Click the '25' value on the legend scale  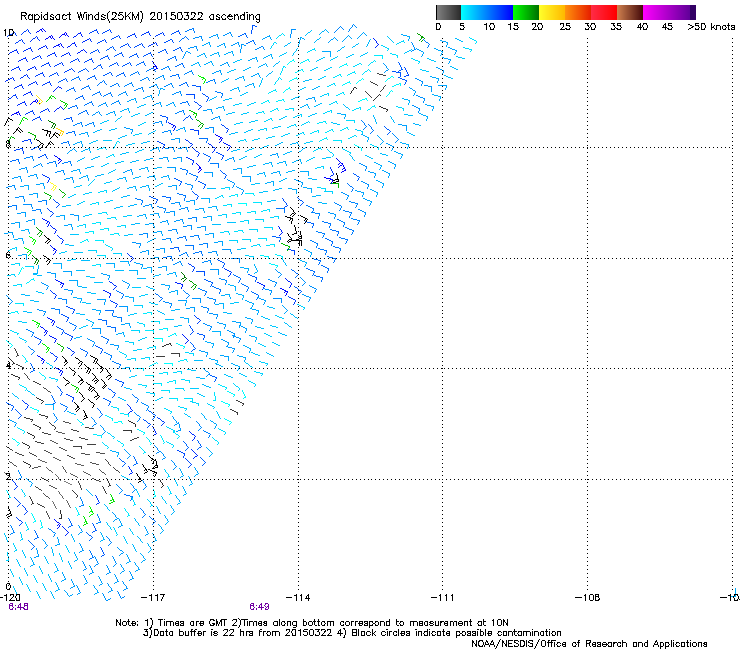pyautogui.click(x=564, y=27)
